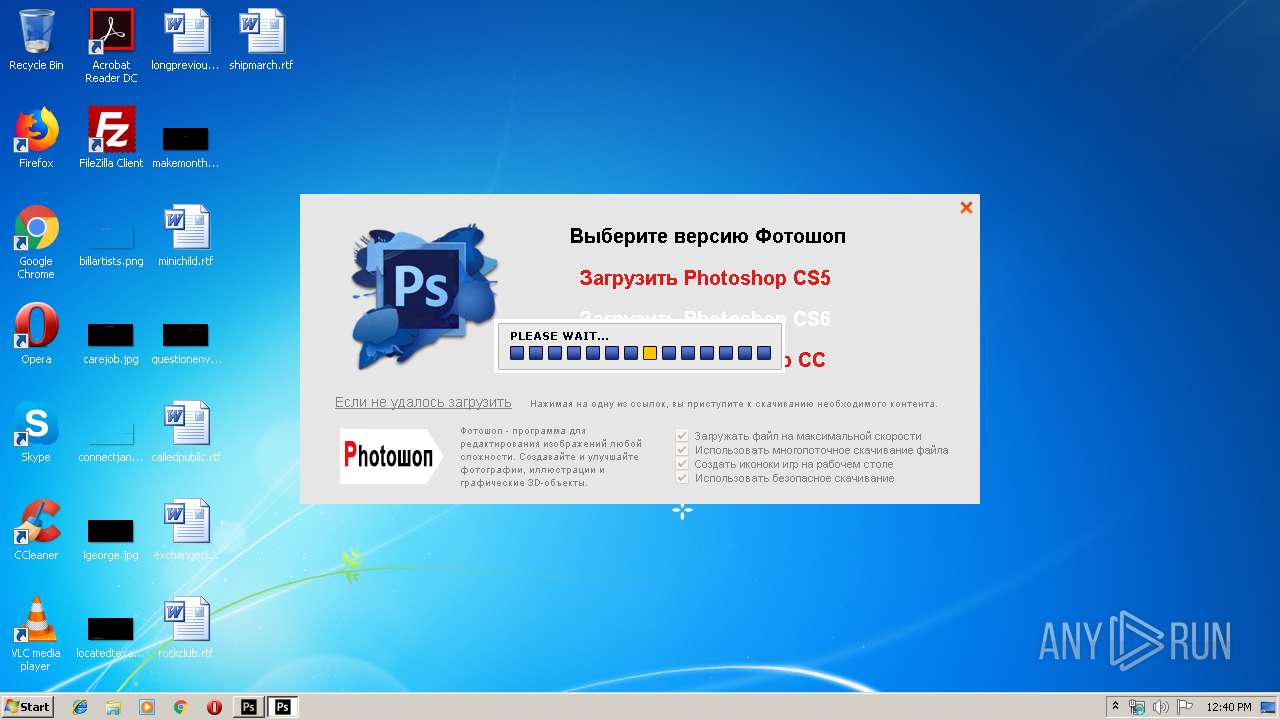Screen dimensions: 1280x720
Task: Select the calledpublic.rtf document icon
Action: tap(185, 432)
